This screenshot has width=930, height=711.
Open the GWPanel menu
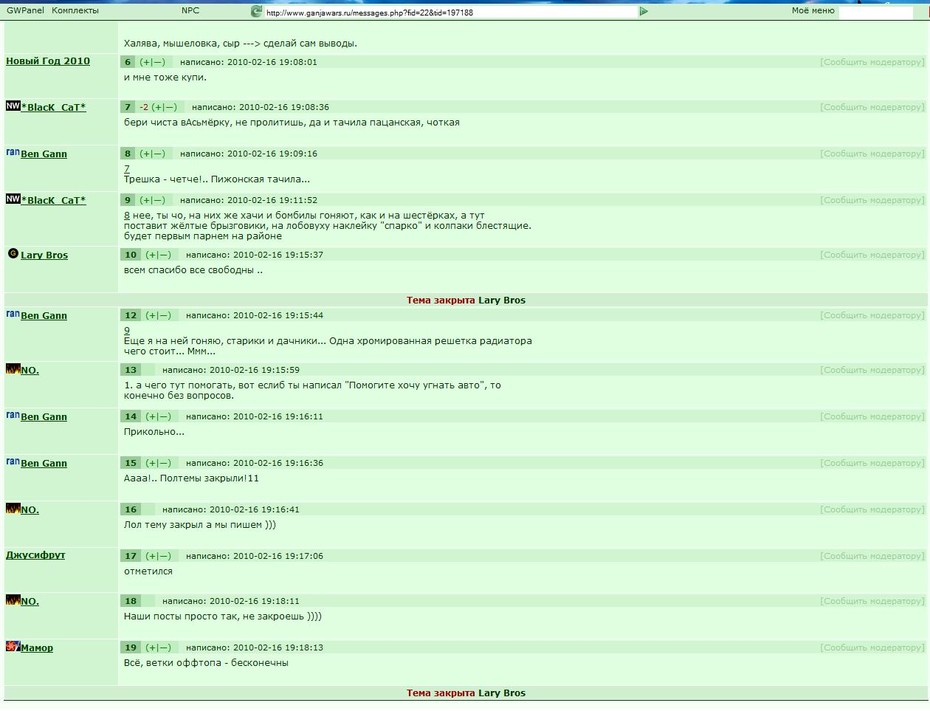pyautogui.click(x=26, y=11)
